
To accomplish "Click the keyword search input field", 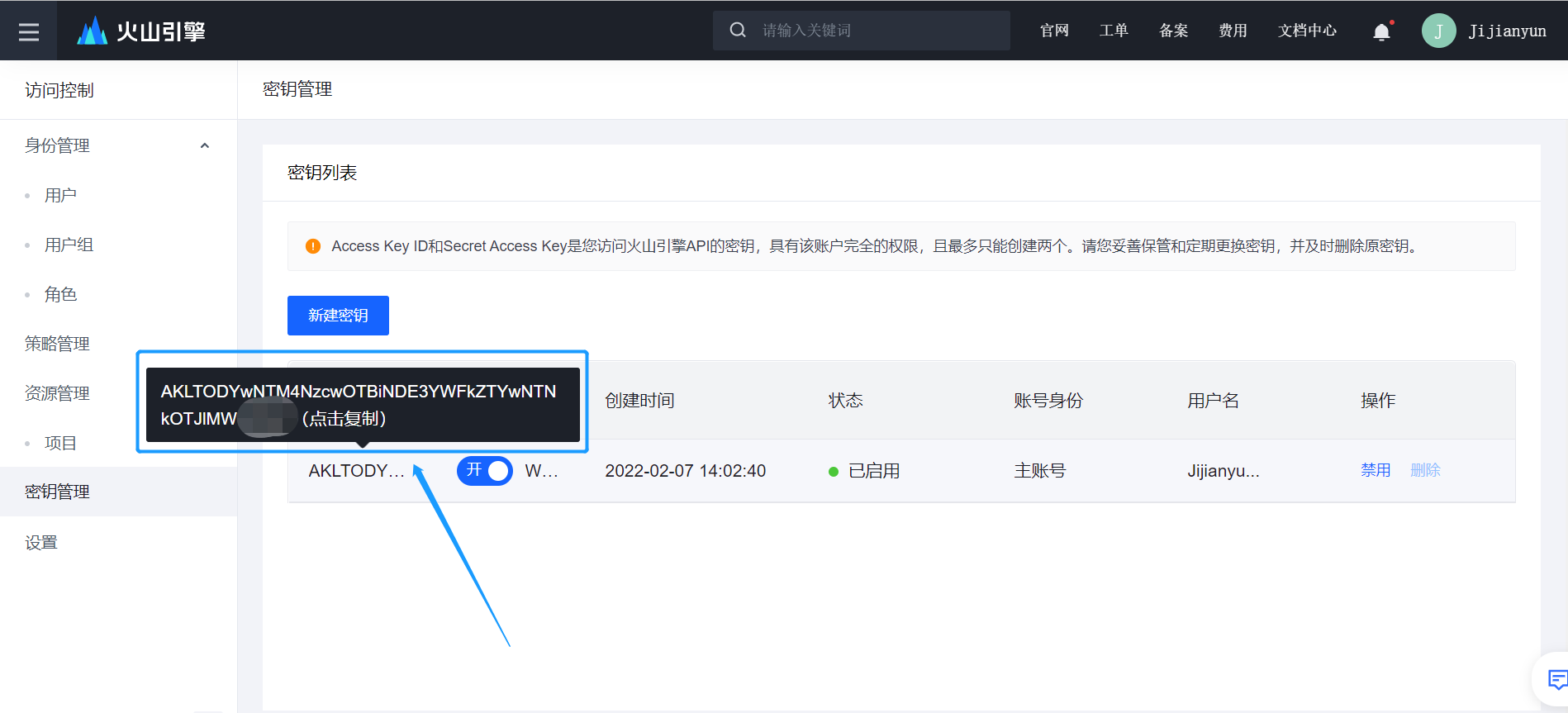I will (862, 31).
